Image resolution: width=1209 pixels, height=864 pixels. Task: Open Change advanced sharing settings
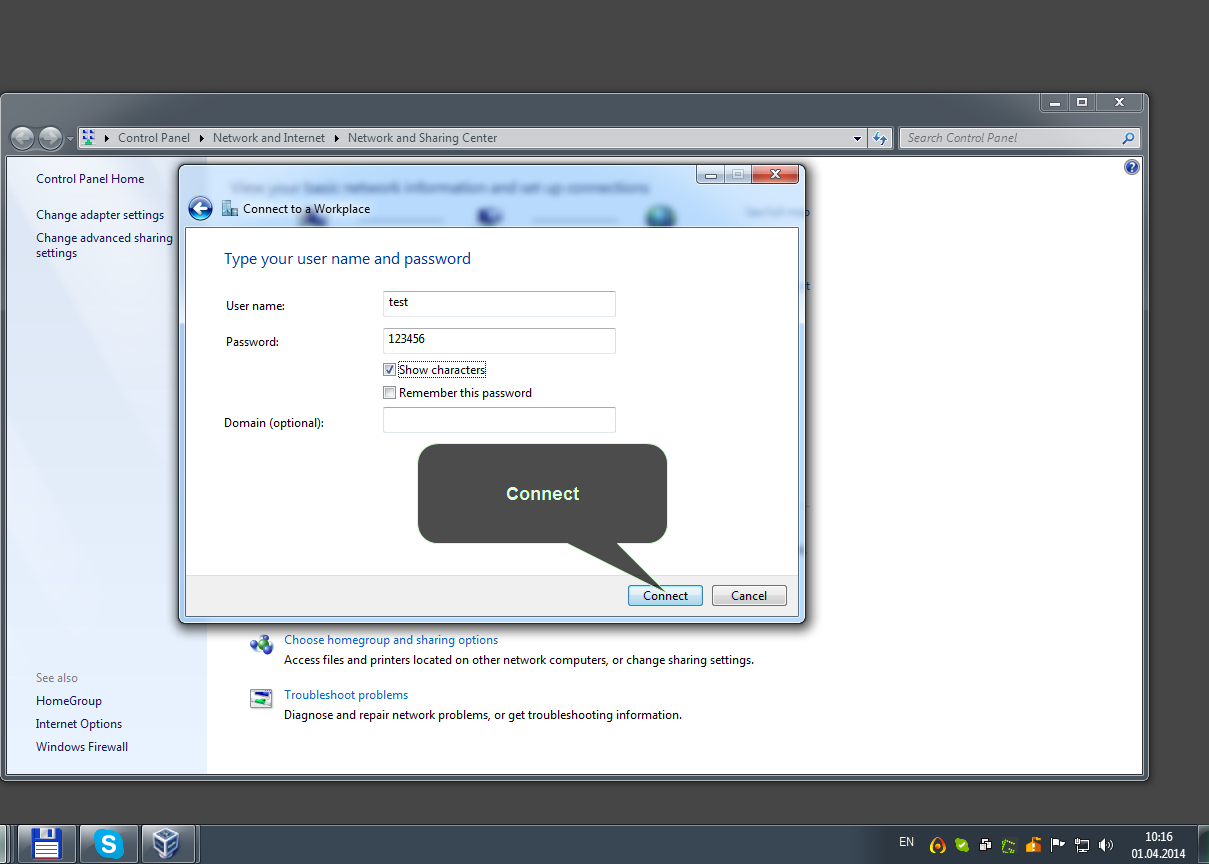(104, 245)
